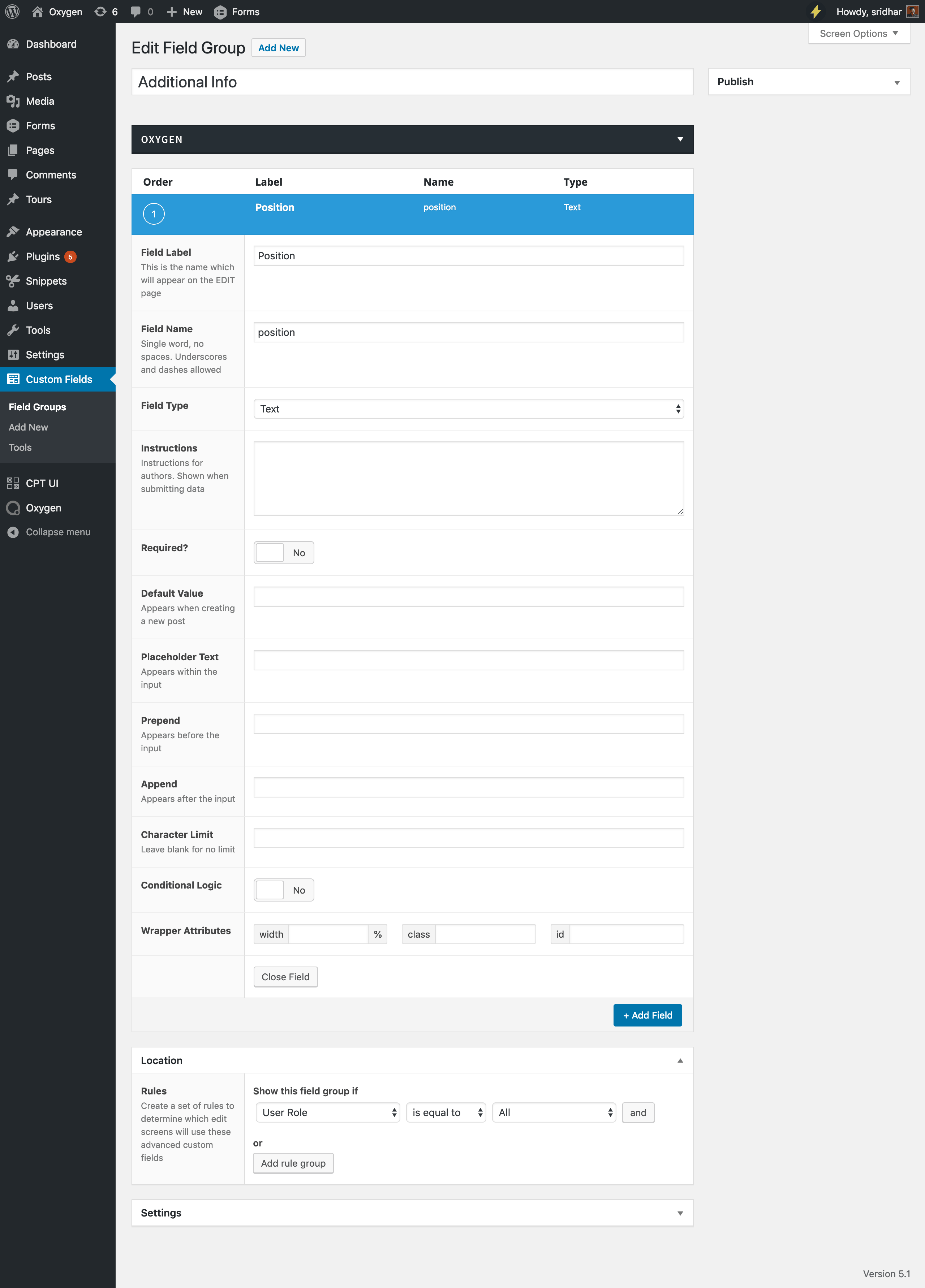Click the WordPress logo icon
Screen dimensions: 925x1288
click(13, 11)
